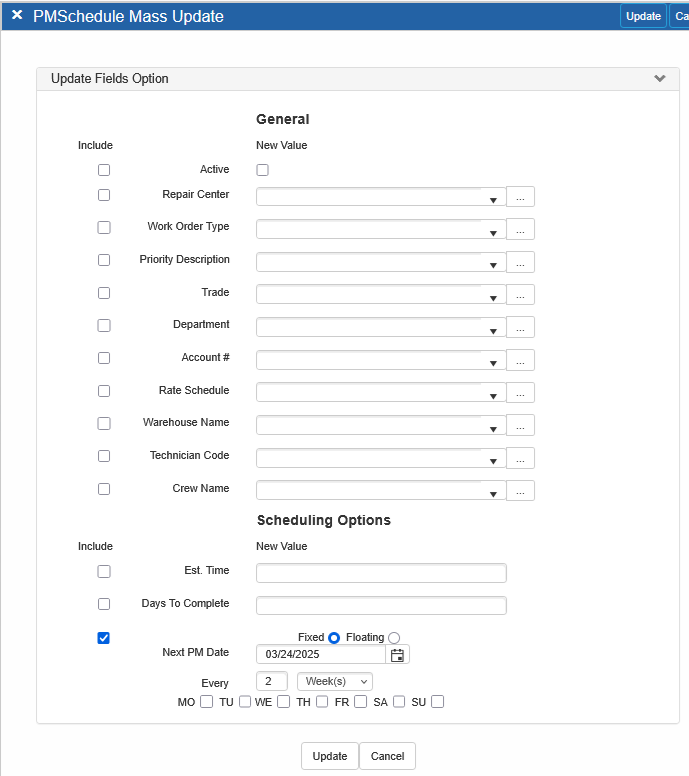689x776 pixels.
Task: Click the bottom Cancel button
Action: tap(388, 756)
